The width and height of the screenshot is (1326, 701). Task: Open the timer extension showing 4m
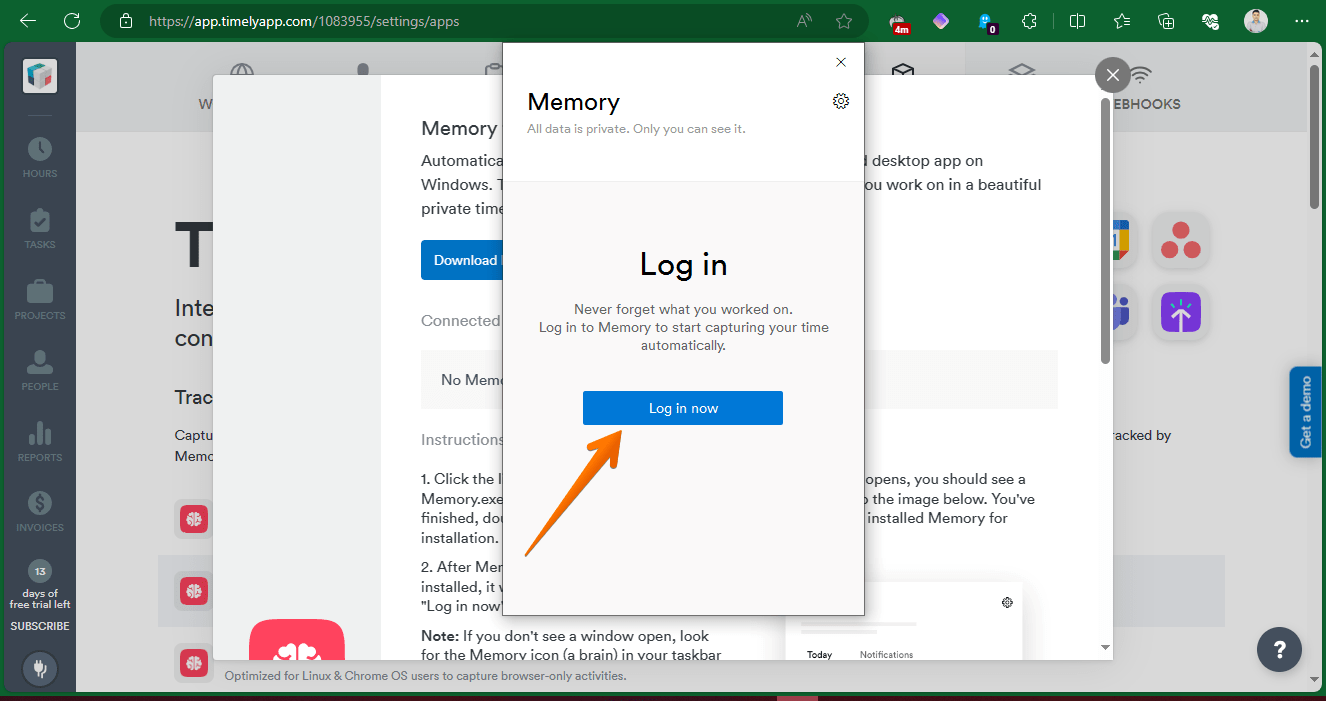tap(899, 22)
